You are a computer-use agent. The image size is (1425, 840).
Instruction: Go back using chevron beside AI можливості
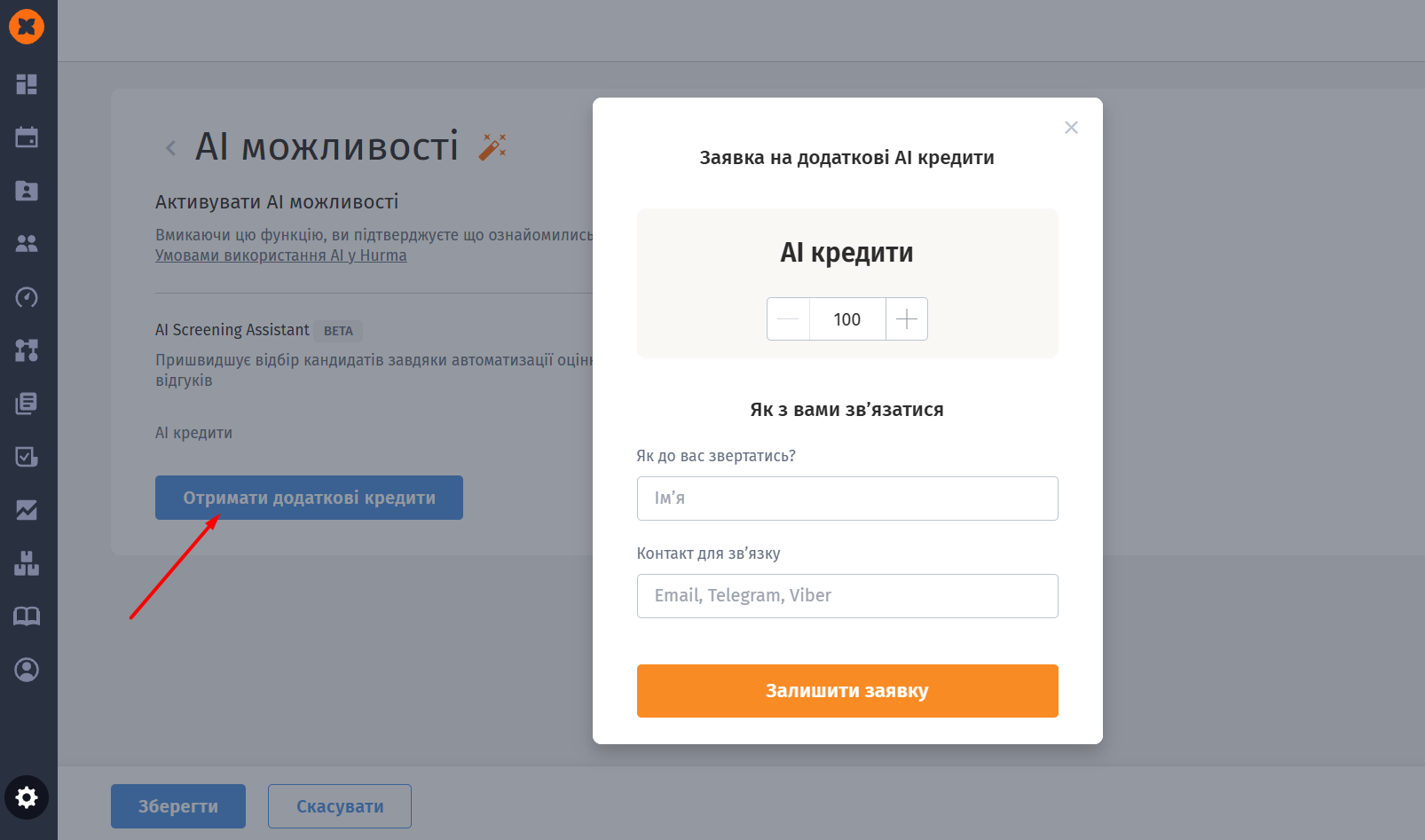pos(171,148)
